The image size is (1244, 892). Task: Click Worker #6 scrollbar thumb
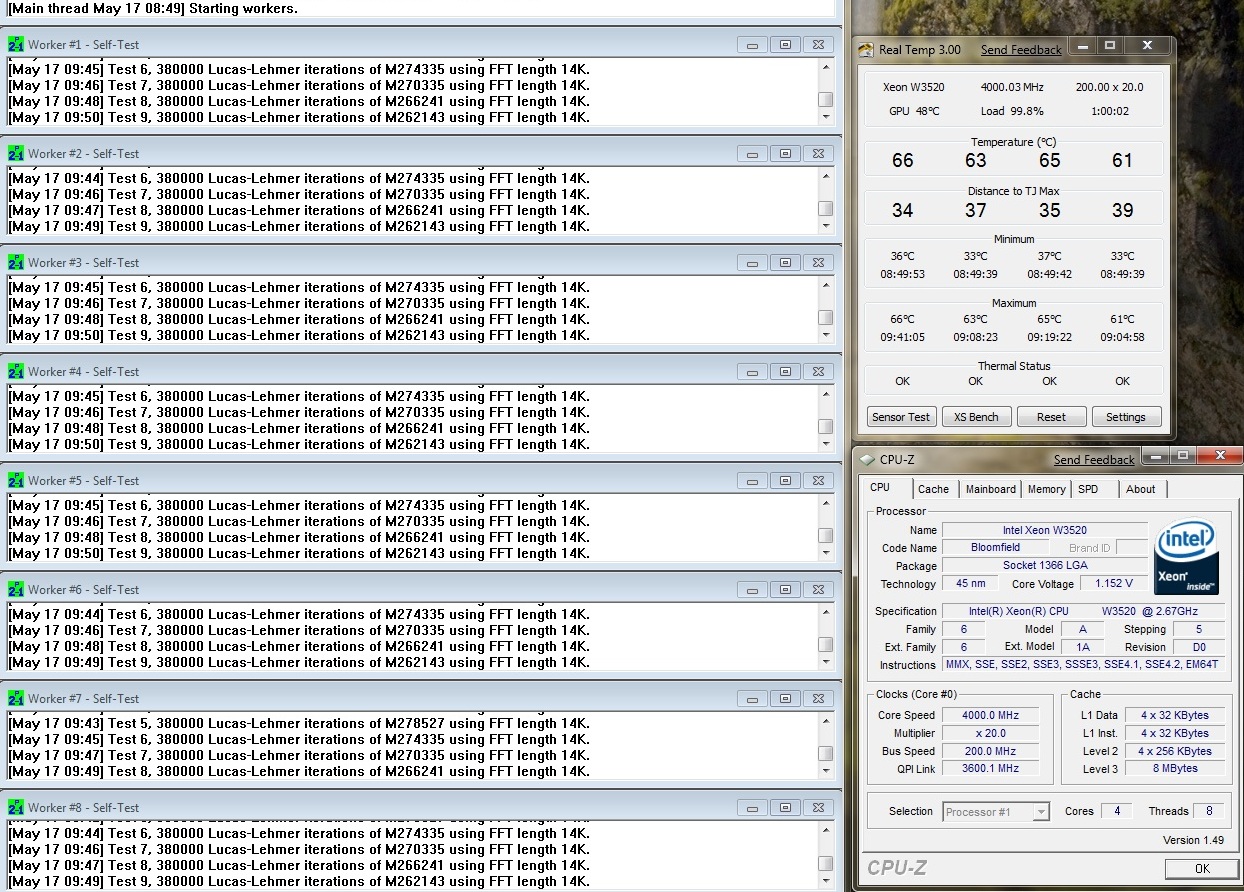coord(825,645)
